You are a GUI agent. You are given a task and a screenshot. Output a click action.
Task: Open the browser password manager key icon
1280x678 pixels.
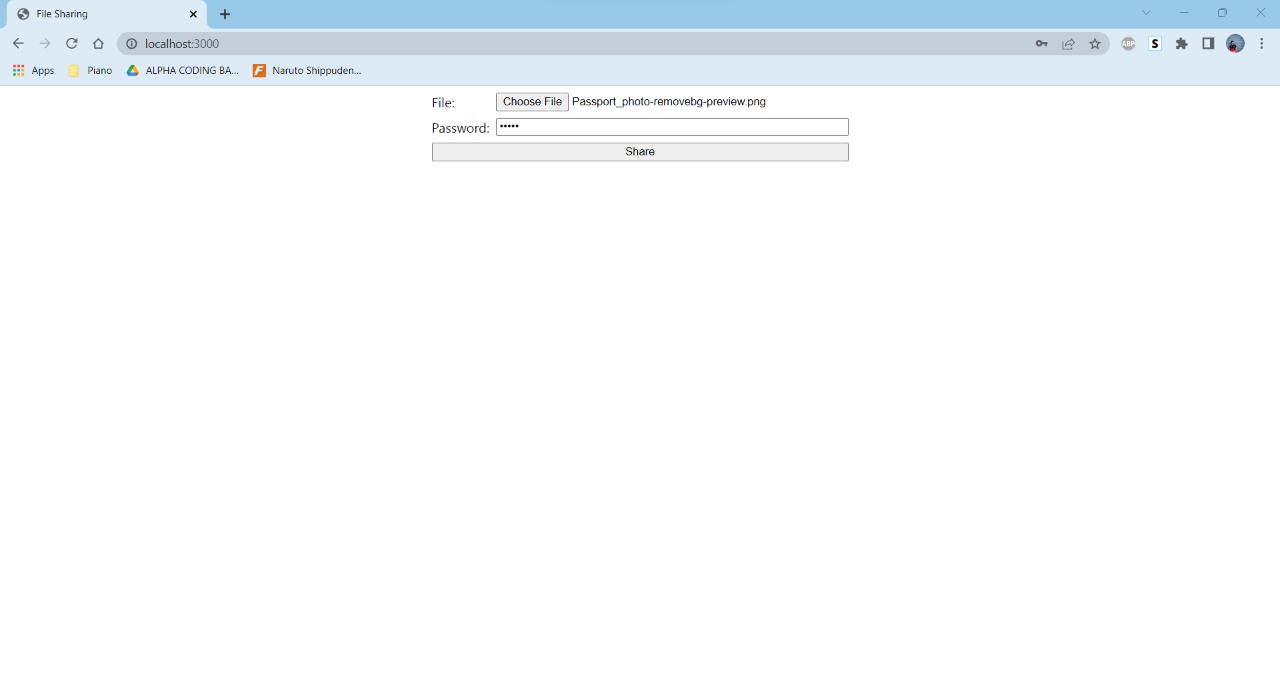coord(1041,43)
